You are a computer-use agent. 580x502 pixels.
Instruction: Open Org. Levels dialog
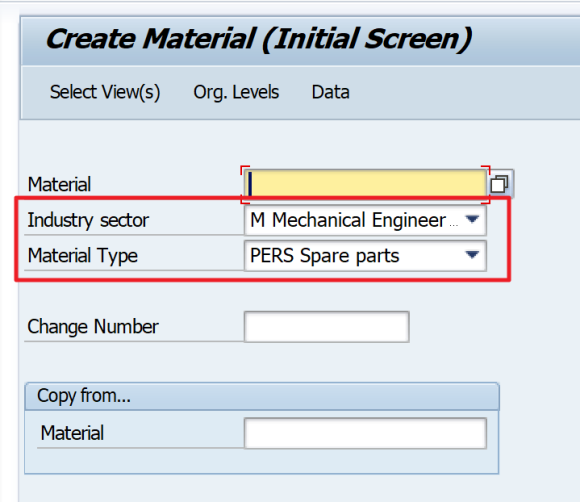pos(236,92)
